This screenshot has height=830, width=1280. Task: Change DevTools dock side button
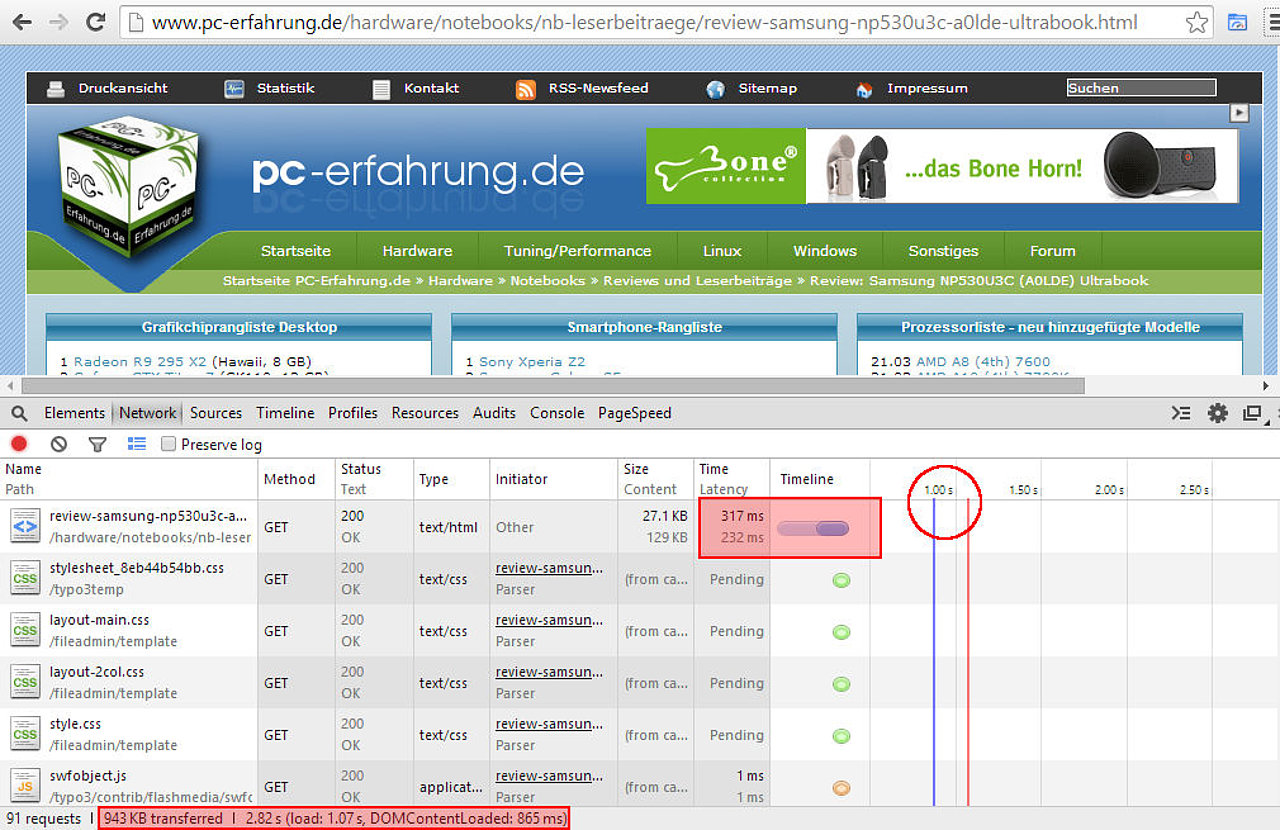(x=1252, y=413)
